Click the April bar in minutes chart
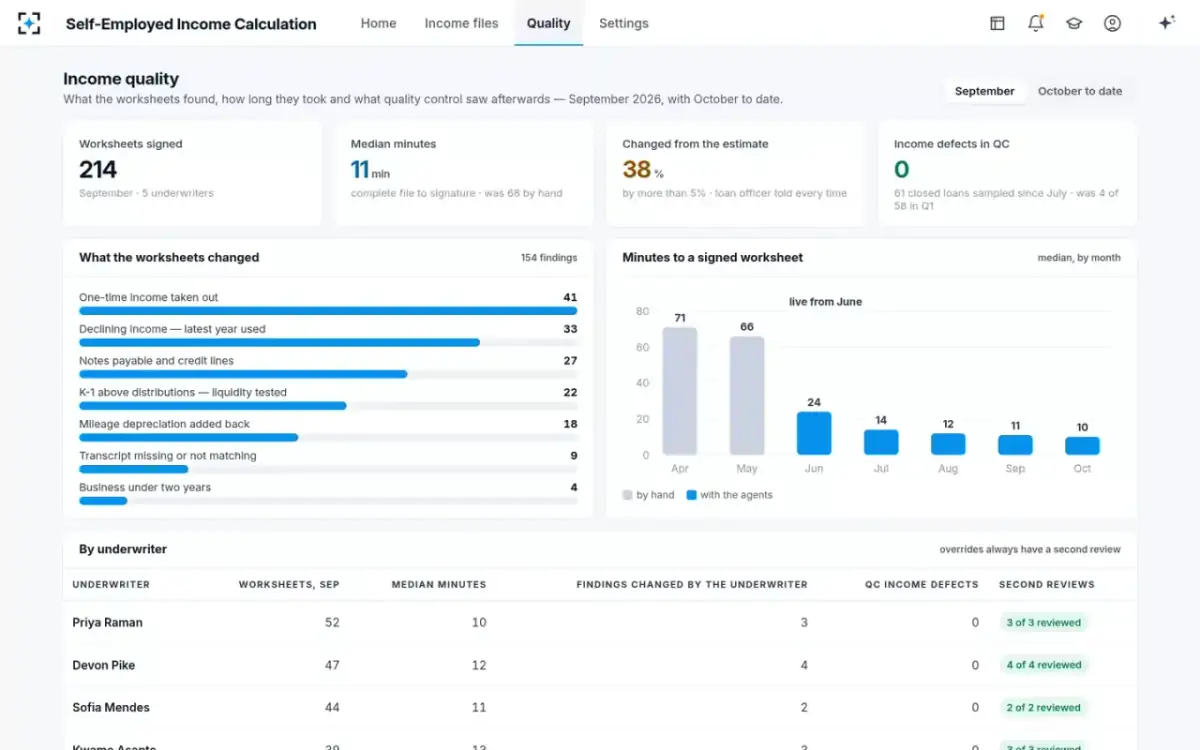1200x750 pixels. 680,391
